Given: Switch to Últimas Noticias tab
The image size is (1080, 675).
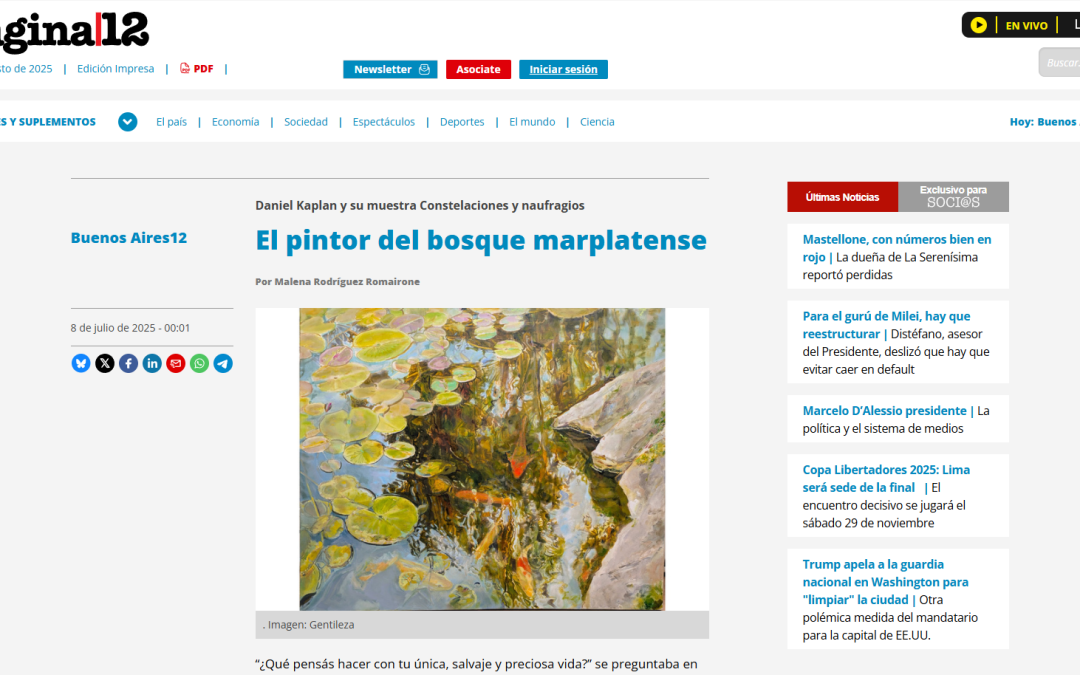Looking at the screenshot, I should point(842,197).
